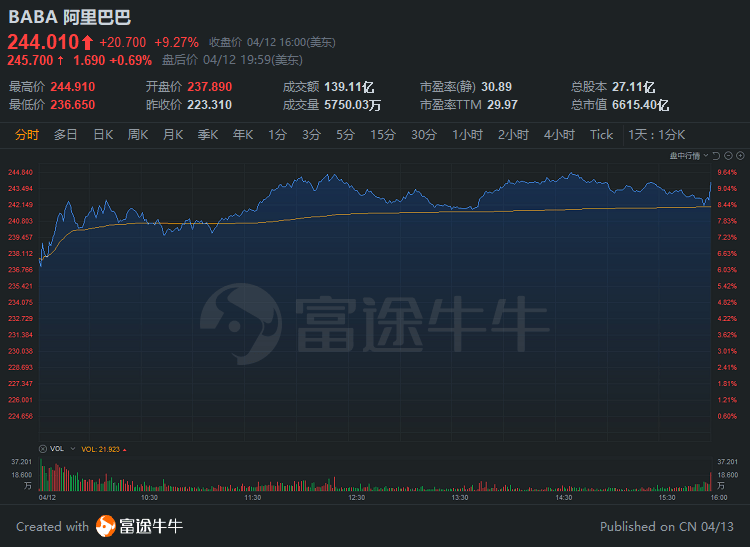Click the 昨收价 value 223.310
Image resolution: width=750 pixels, height=547 pixels.
click(210, 105)
